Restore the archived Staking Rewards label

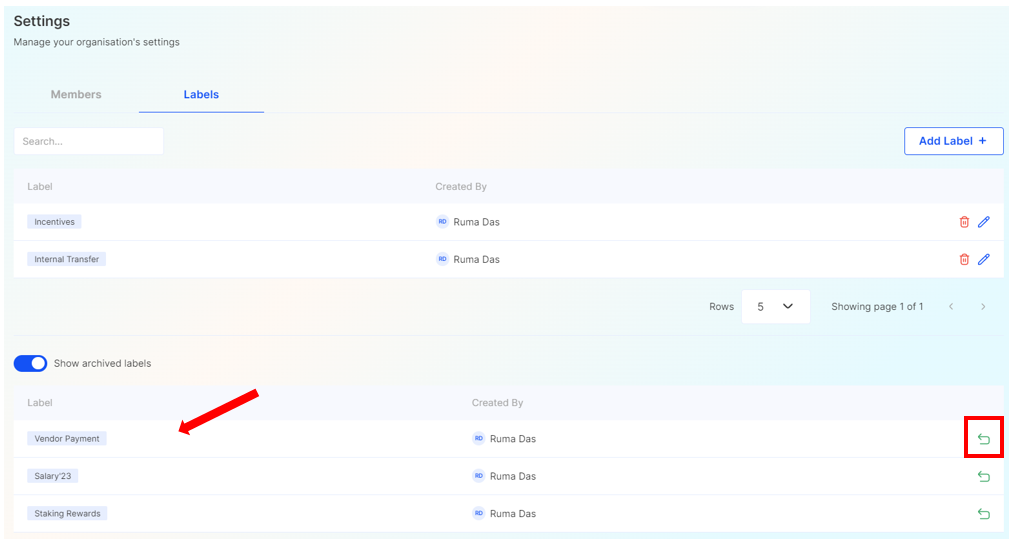(x=983, y=514)
